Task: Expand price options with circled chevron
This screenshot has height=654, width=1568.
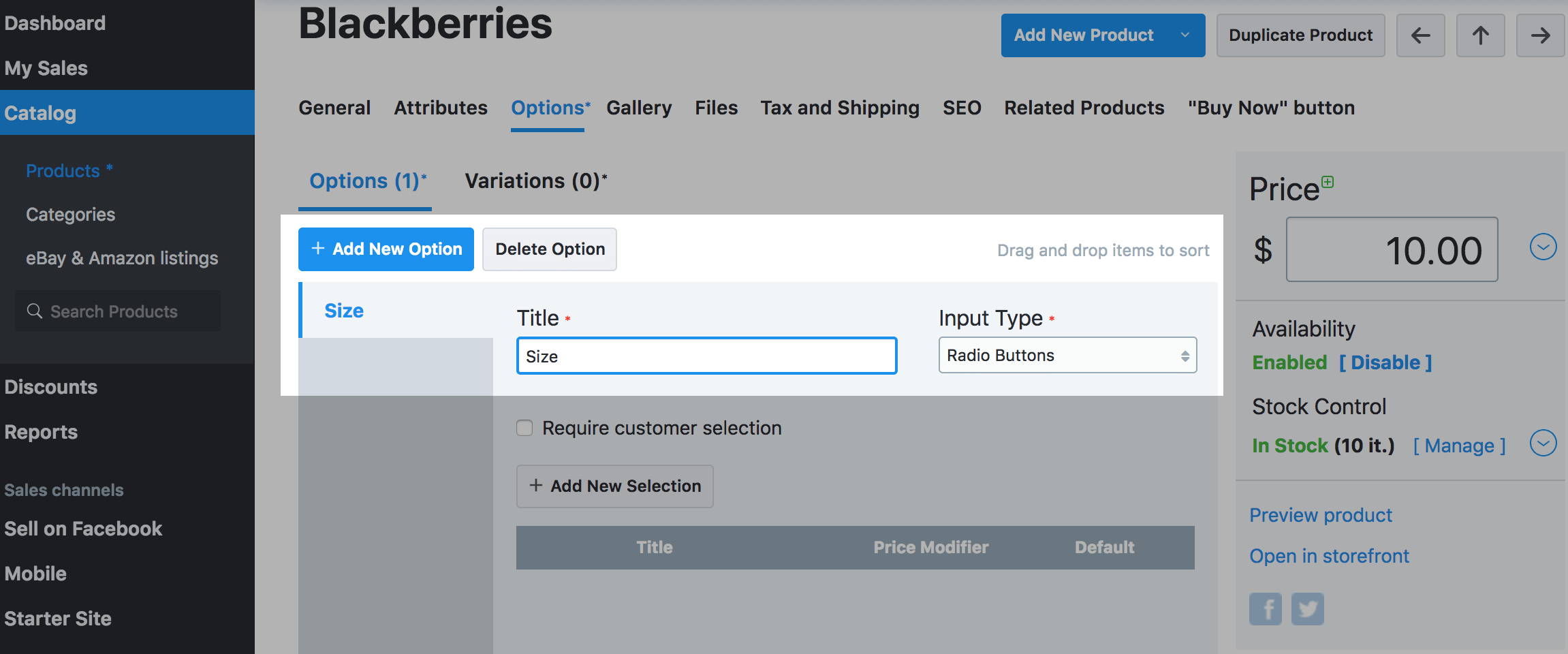Action: [1543, 247]
